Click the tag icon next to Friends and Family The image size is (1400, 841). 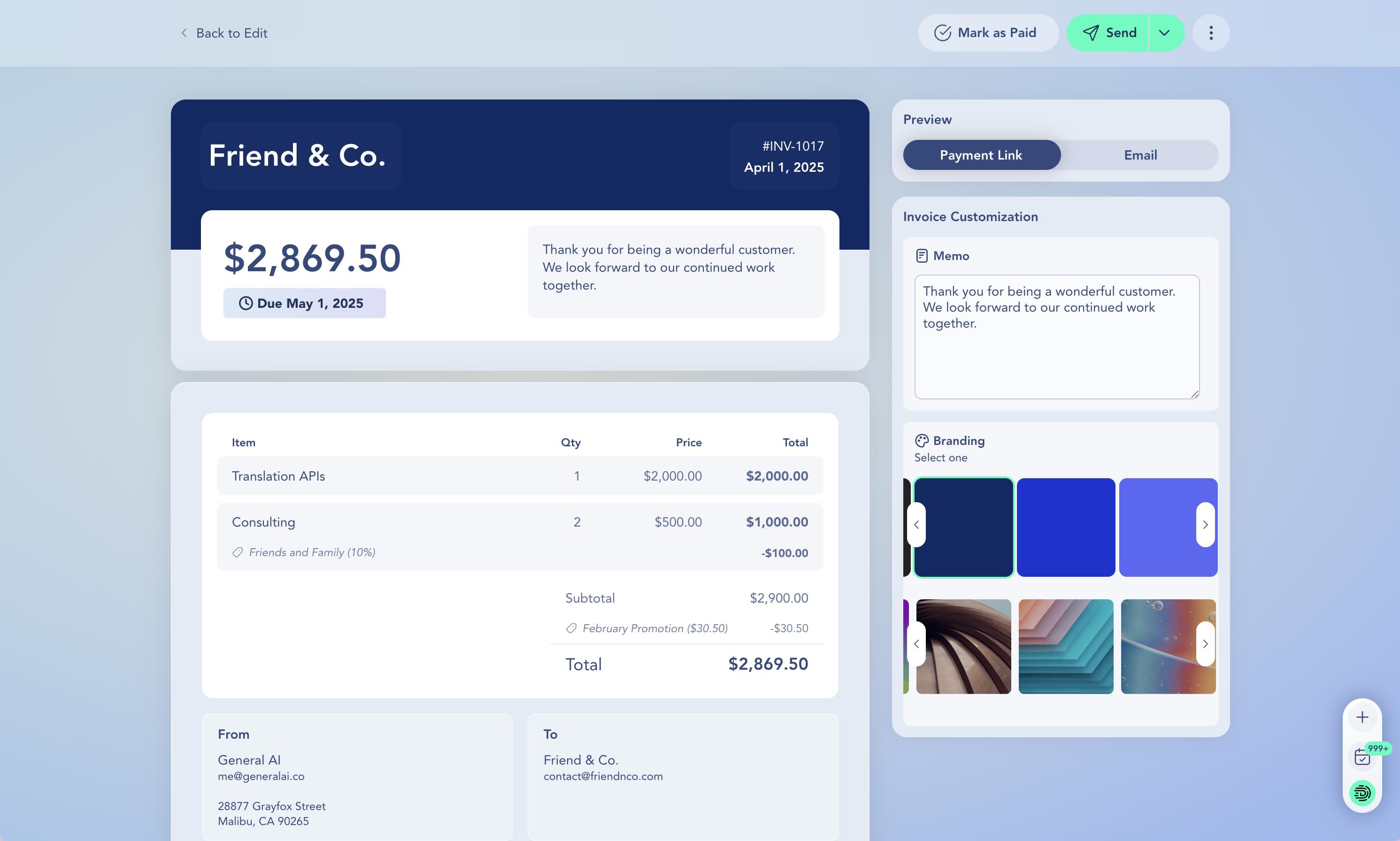click(238, 552)
